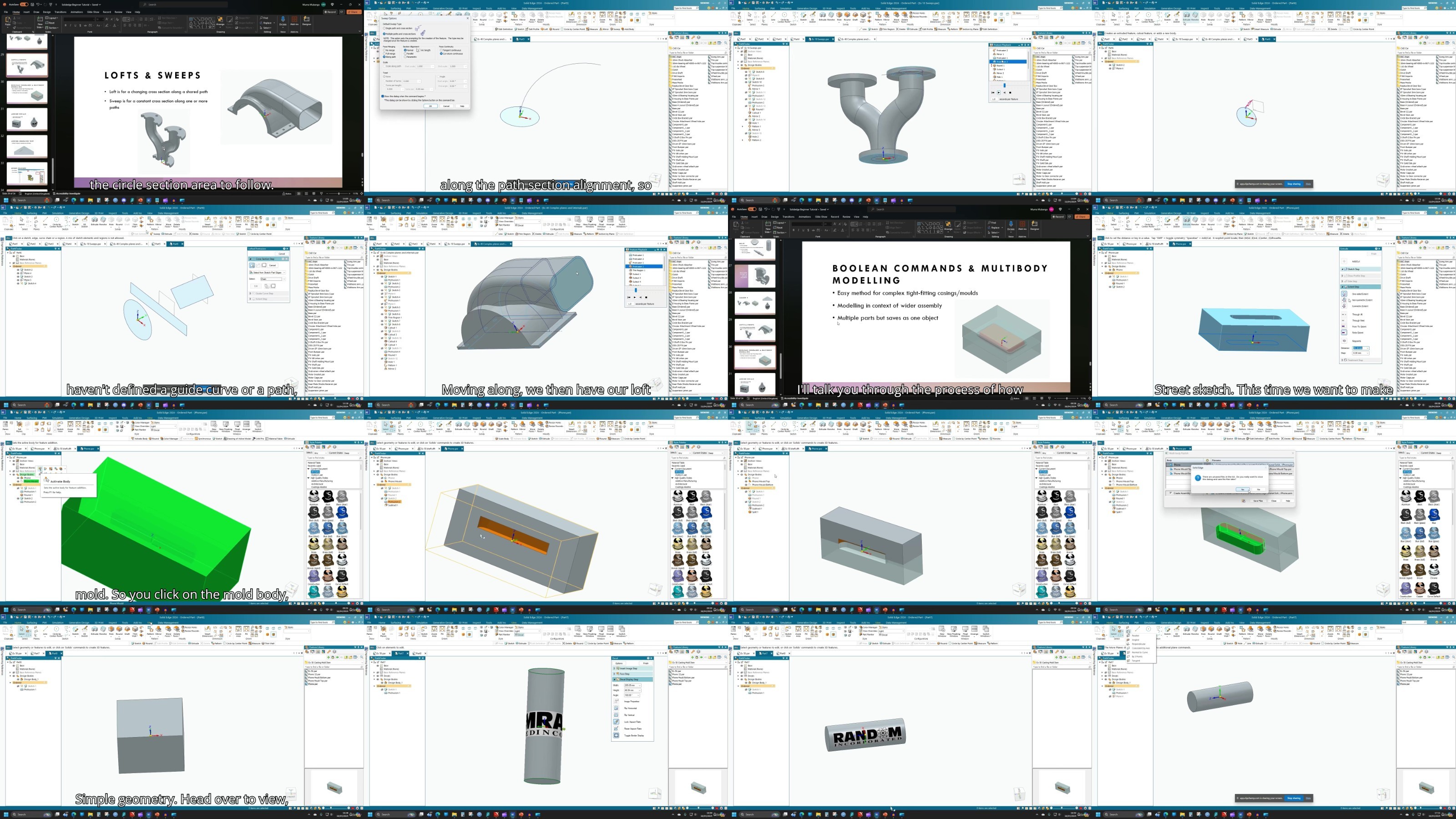Click Dictate in Lofts & Sweeps PowerPoint window
Image resolution: width=1456 pixels, height=819 pixels.
[283, 22]
